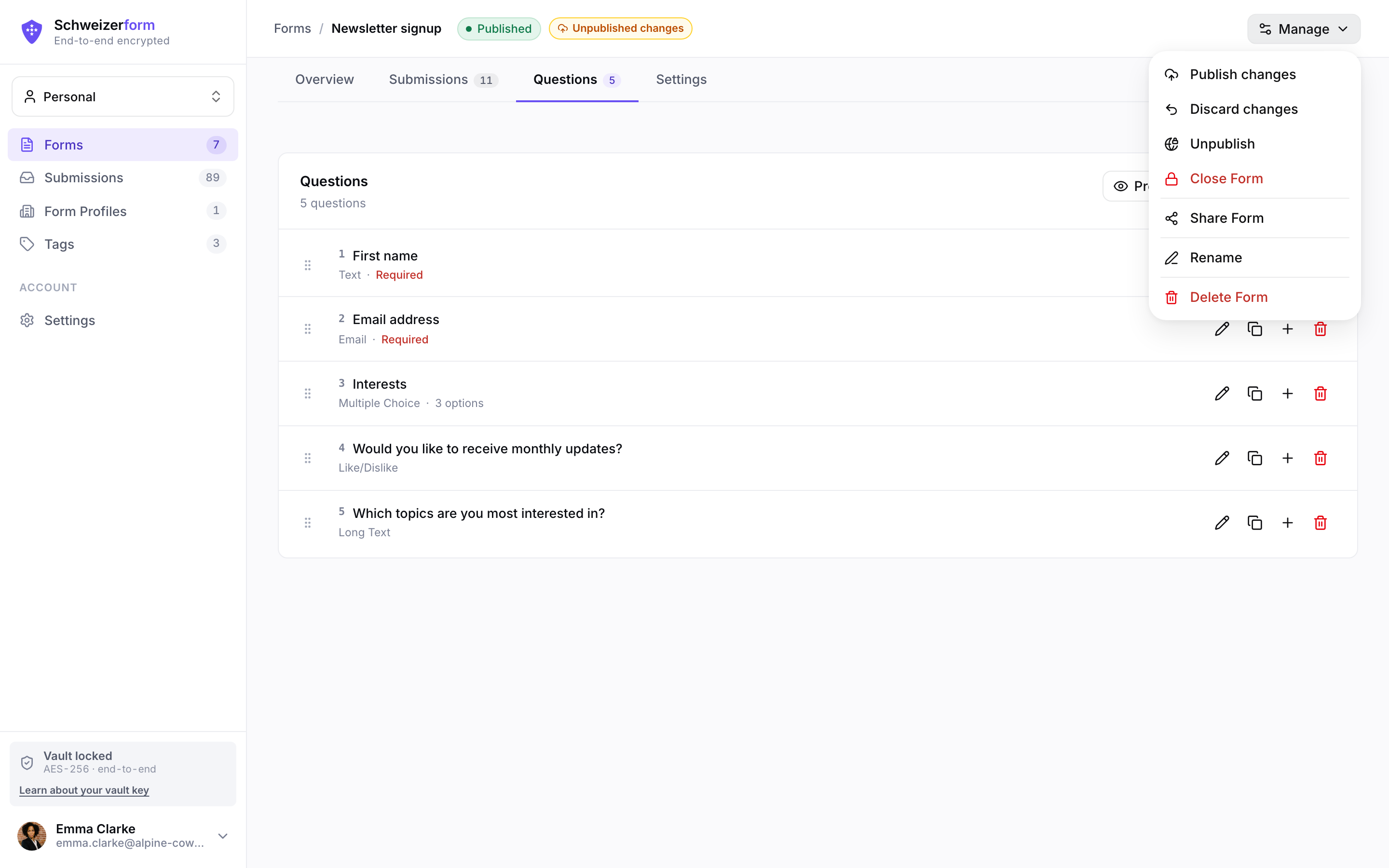Grab the Interests drag handle

coord(308,393)
